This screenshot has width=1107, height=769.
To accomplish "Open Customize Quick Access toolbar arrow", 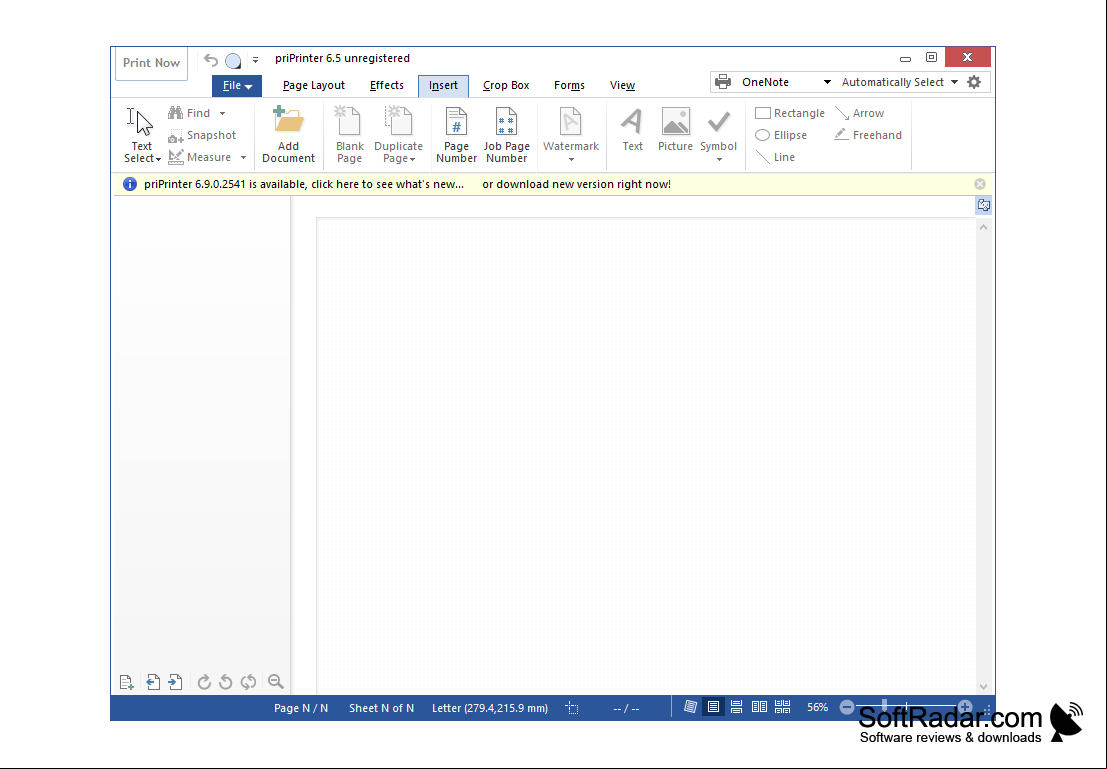I will point(256,60).
